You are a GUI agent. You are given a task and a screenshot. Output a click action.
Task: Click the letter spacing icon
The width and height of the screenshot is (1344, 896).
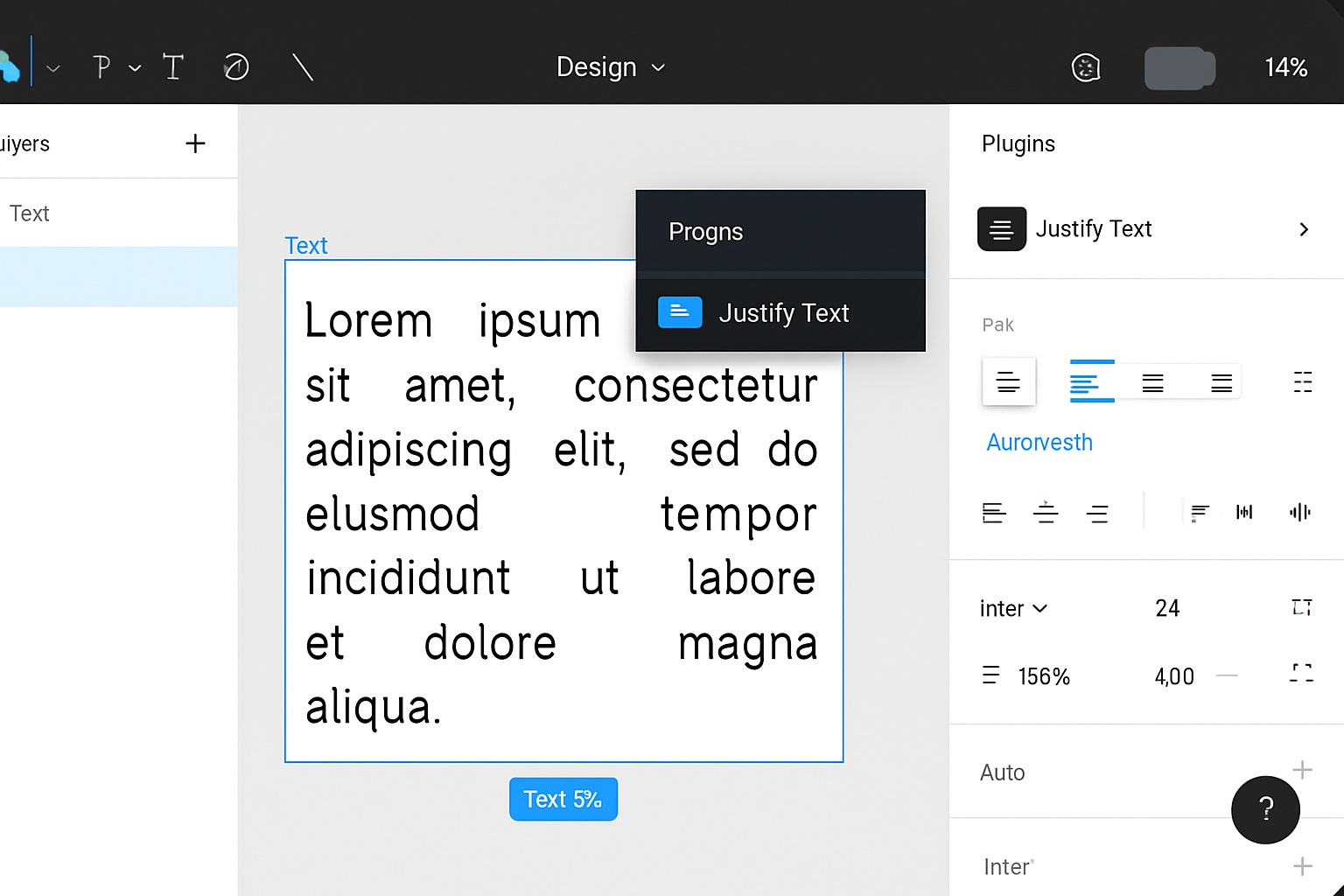1244,512
